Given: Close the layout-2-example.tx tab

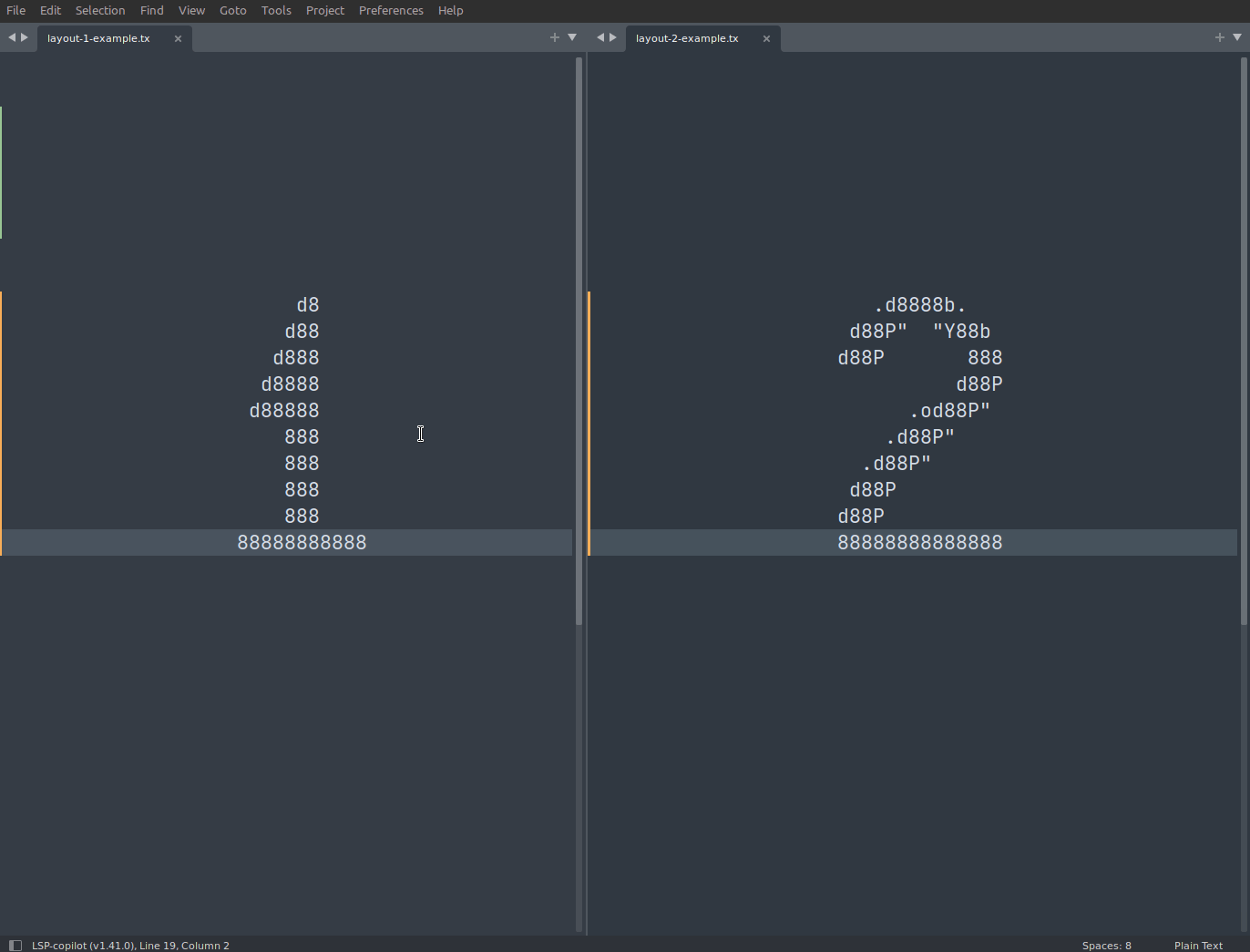Looking at the screenshot, I should coord(766,38).
